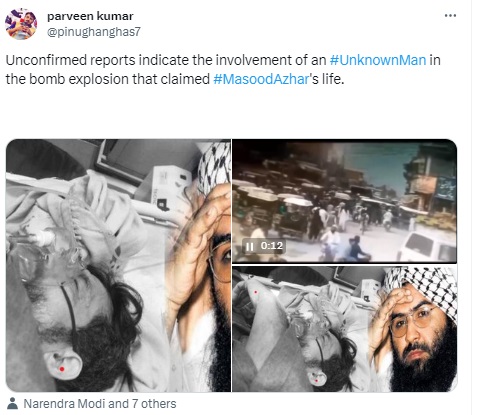Click the tagged people person icon
This screenshot has width=479, height=415.
[13, 403]
